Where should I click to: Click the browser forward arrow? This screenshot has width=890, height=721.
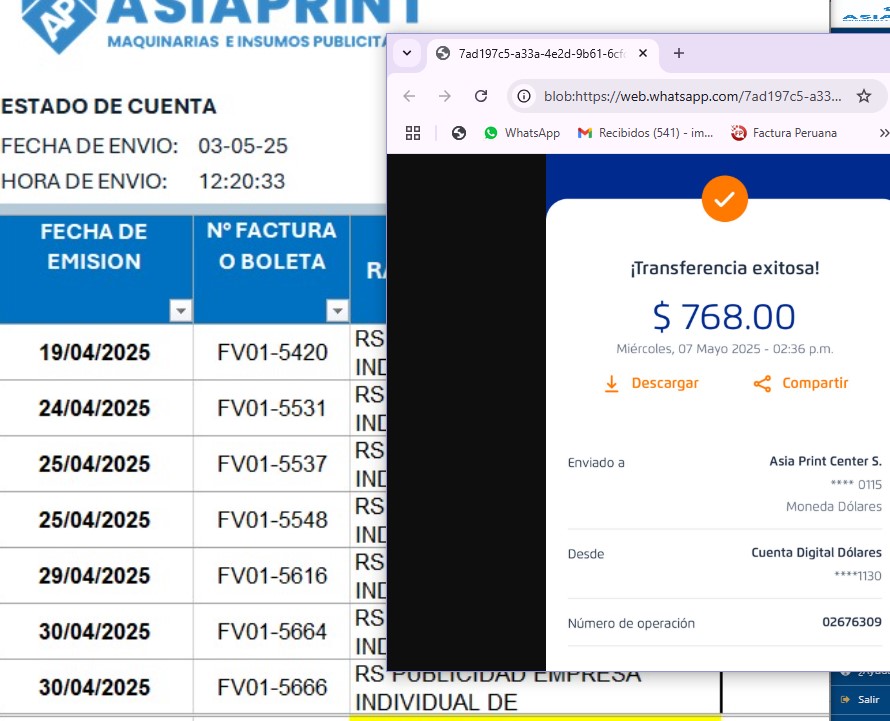tap(444, 96)
